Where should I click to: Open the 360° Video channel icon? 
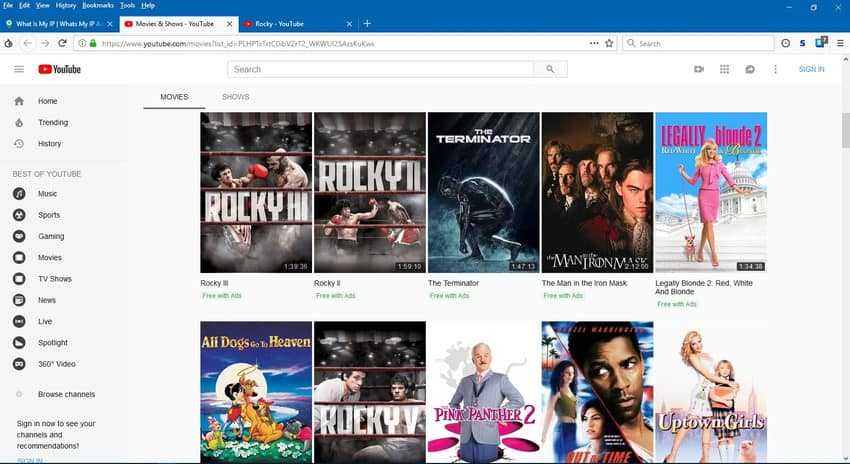(19, 364)
